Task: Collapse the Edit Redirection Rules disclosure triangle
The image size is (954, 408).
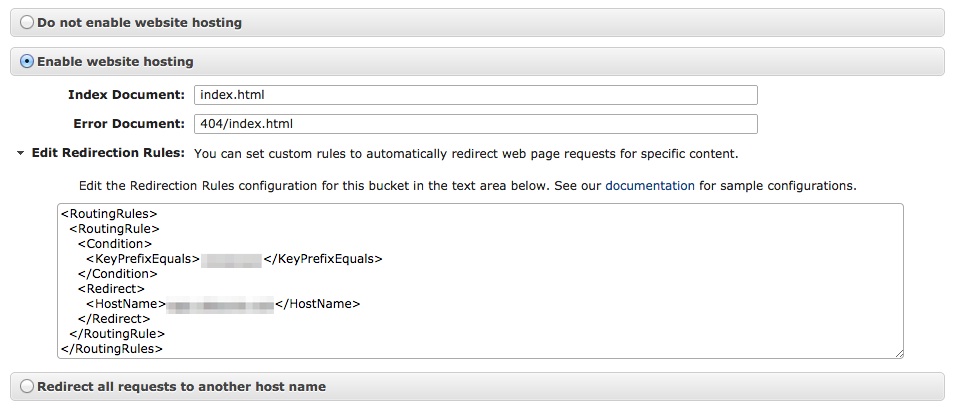Action: pyautogui.click(x=20, y=154)
